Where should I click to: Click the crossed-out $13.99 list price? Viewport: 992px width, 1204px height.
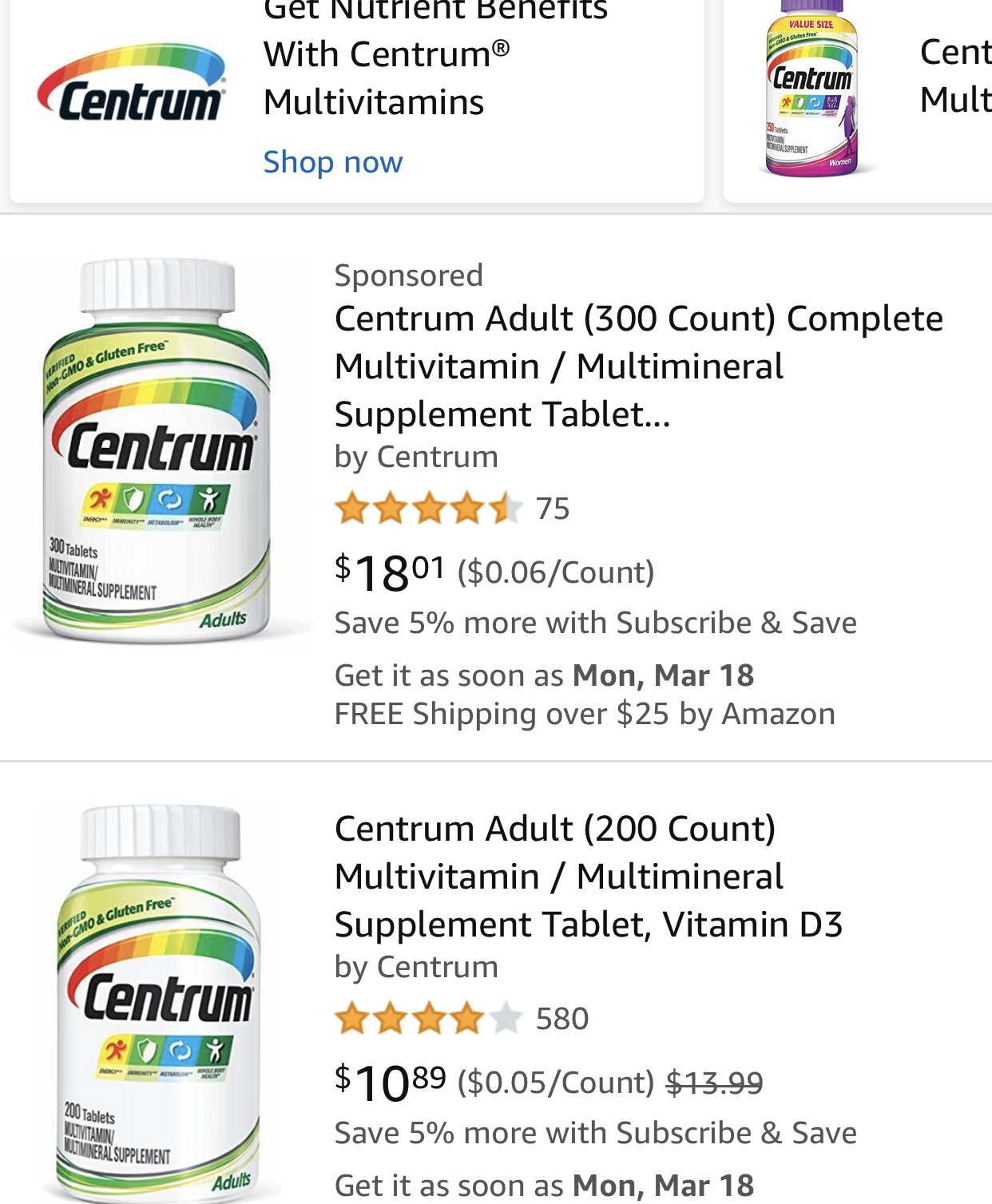click(x=714, y=1083)
